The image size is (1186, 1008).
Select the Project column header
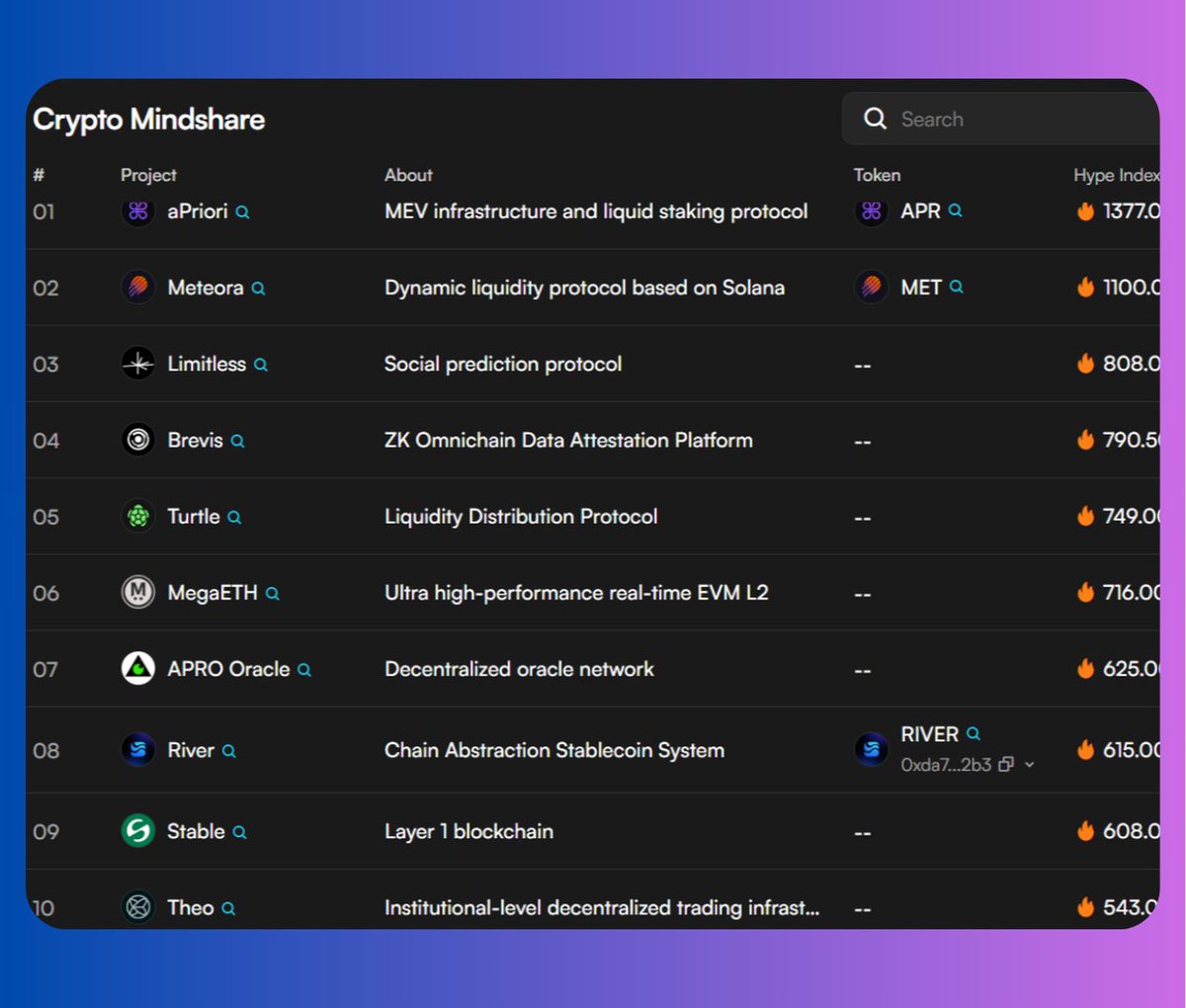coord(148,175)
